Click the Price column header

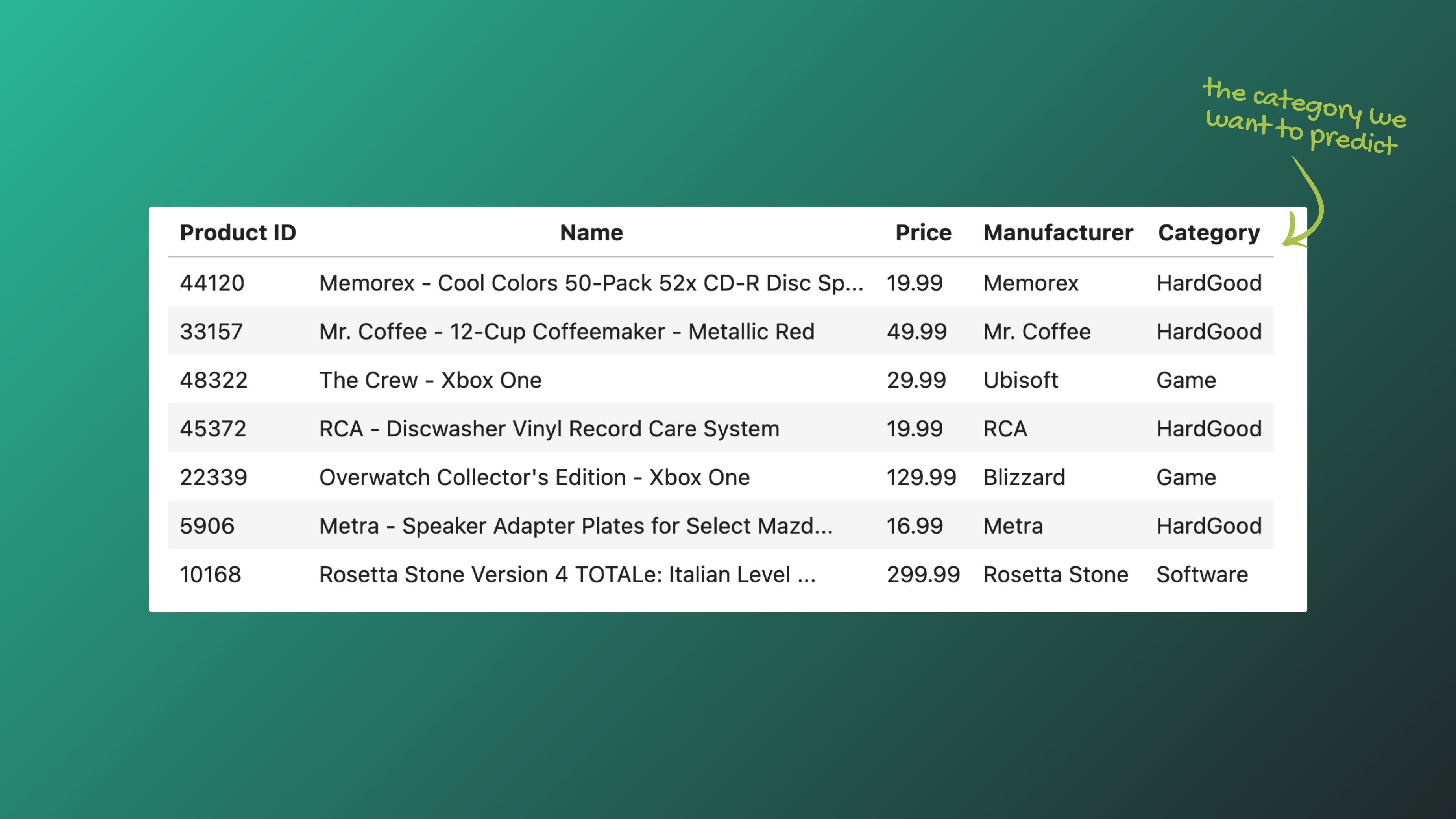[923, 233]
